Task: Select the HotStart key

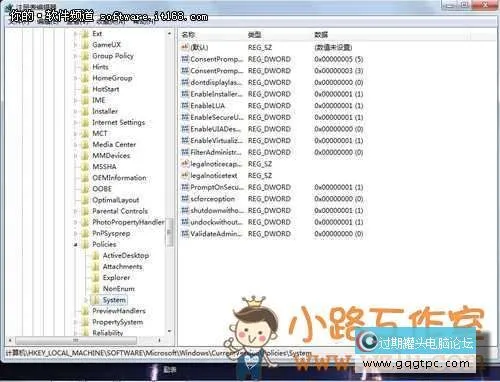Action: [x=106, y=89]
